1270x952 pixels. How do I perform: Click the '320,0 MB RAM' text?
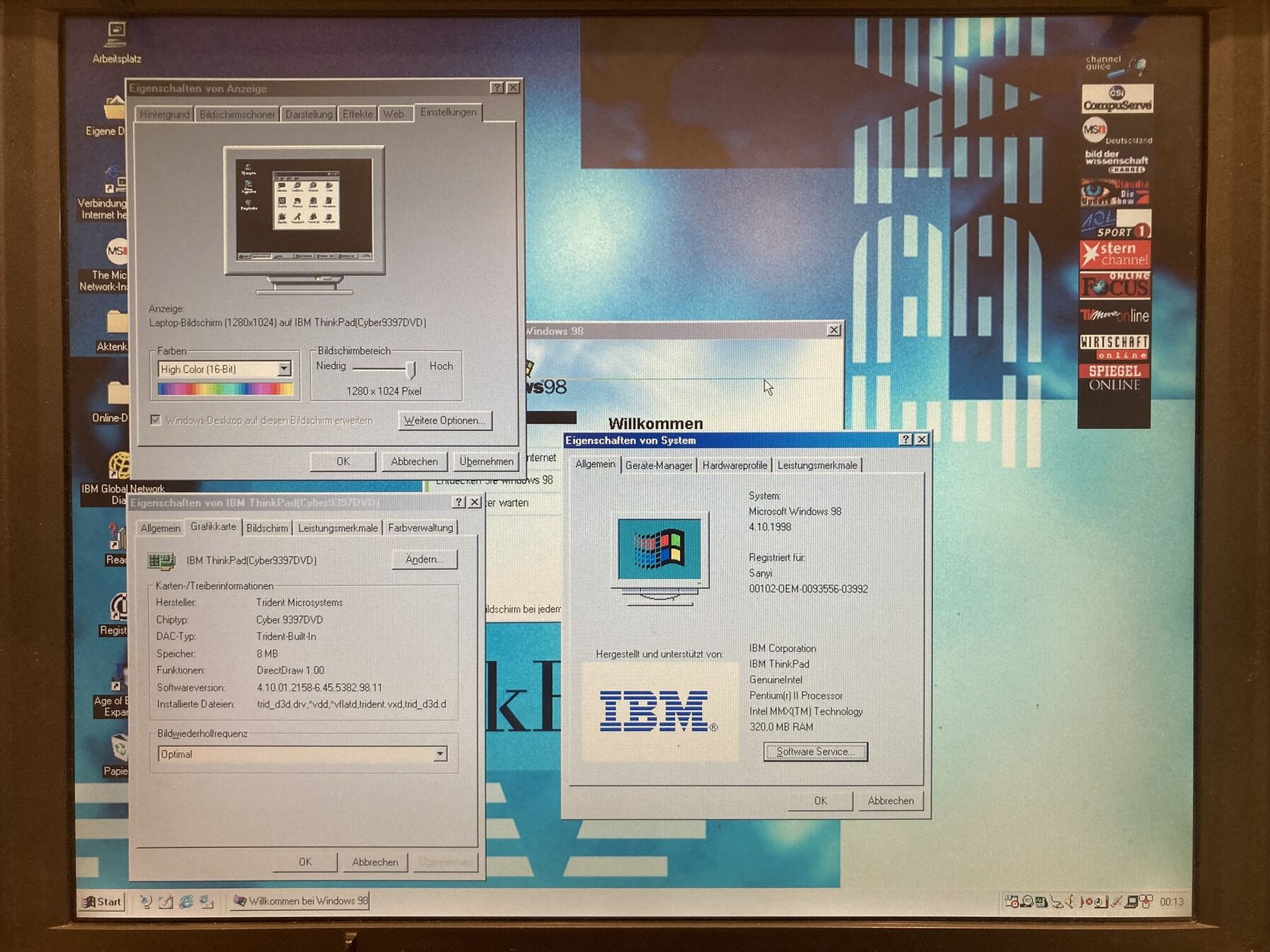tap(781, 727)
